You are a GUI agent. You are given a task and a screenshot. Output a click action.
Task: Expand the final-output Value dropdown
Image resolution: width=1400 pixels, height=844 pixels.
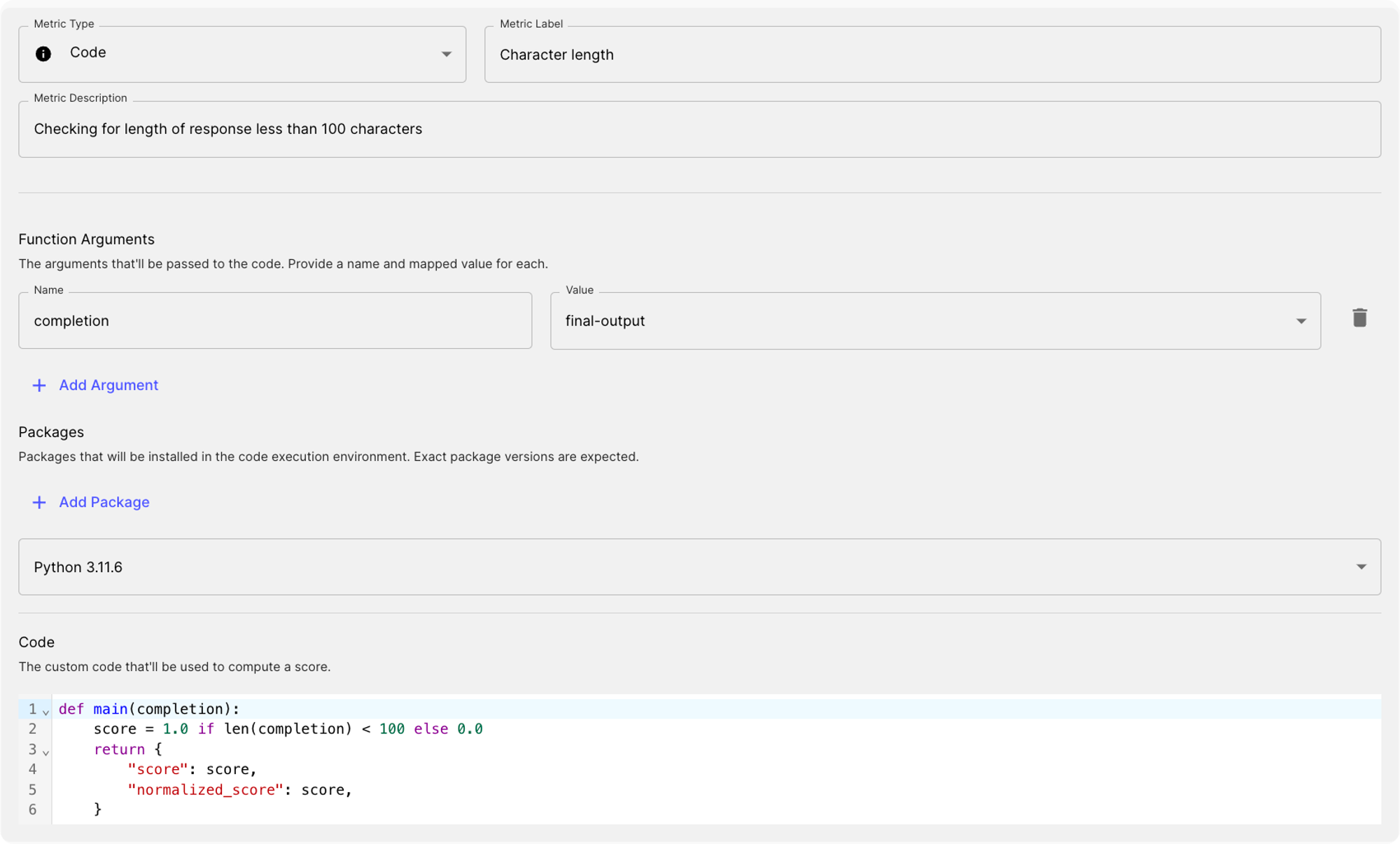[x=1301, y=321]
